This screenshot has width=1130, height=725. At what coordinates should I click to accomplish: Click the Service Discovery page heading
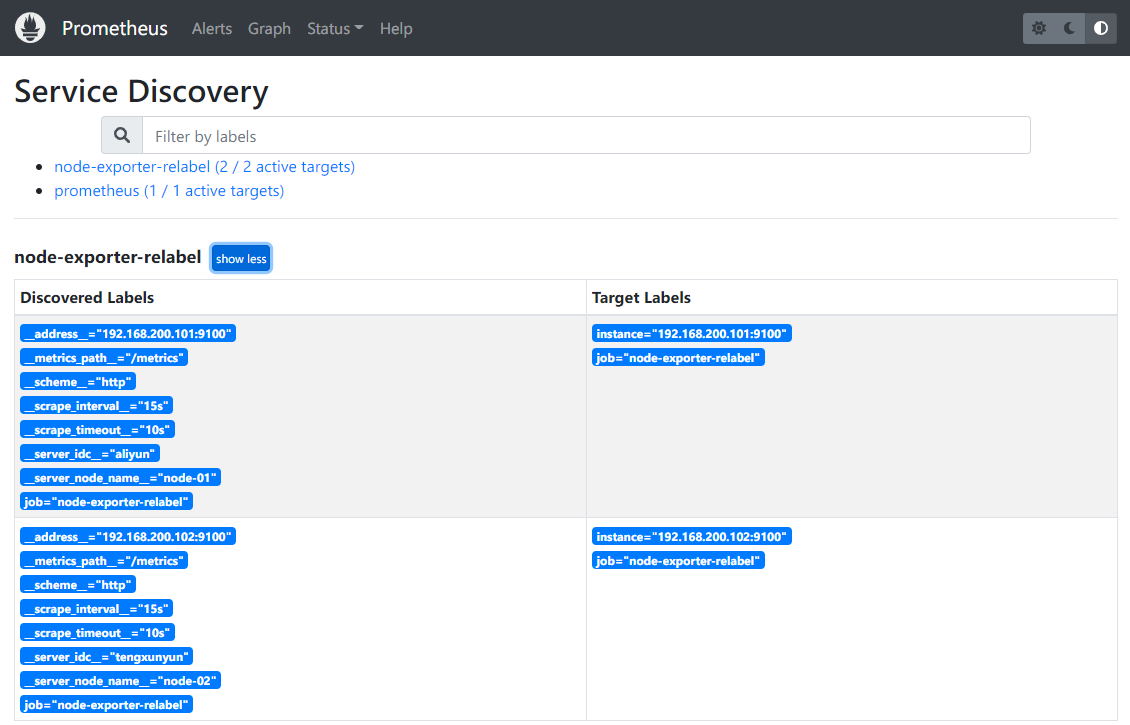pyautogui.click(x=141, y=92)
